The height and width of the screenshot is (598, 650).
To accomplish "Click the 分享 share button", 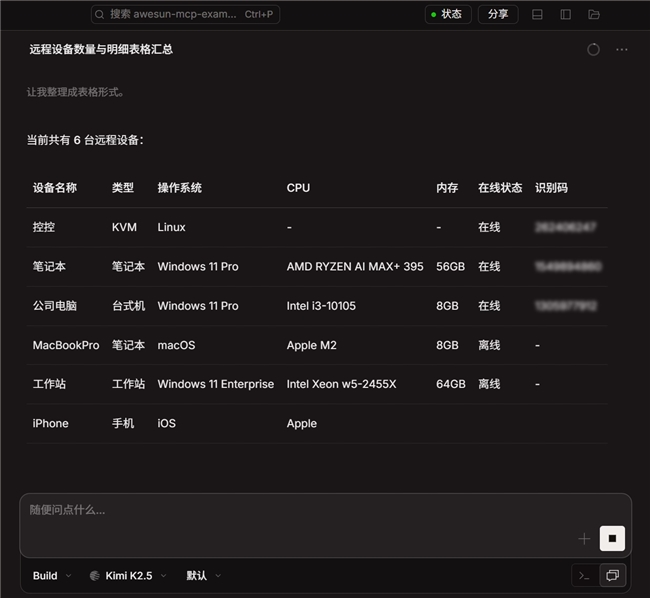I will point(498,15).
